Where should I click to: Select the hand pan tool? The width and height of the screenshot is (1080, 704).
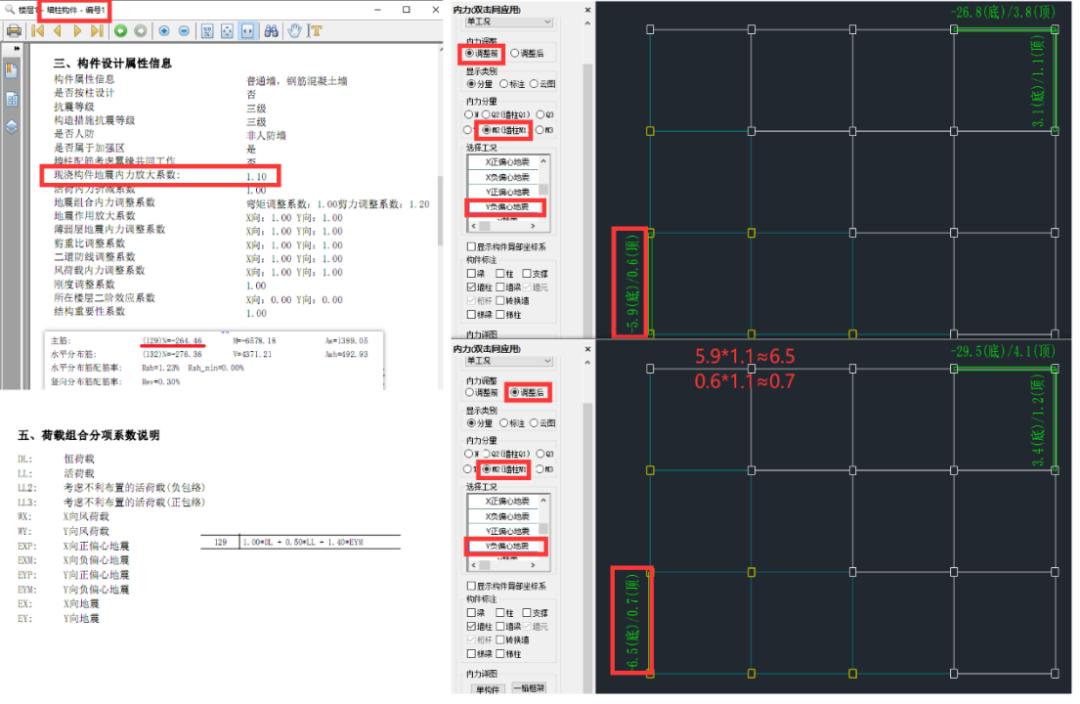[295, 31]
